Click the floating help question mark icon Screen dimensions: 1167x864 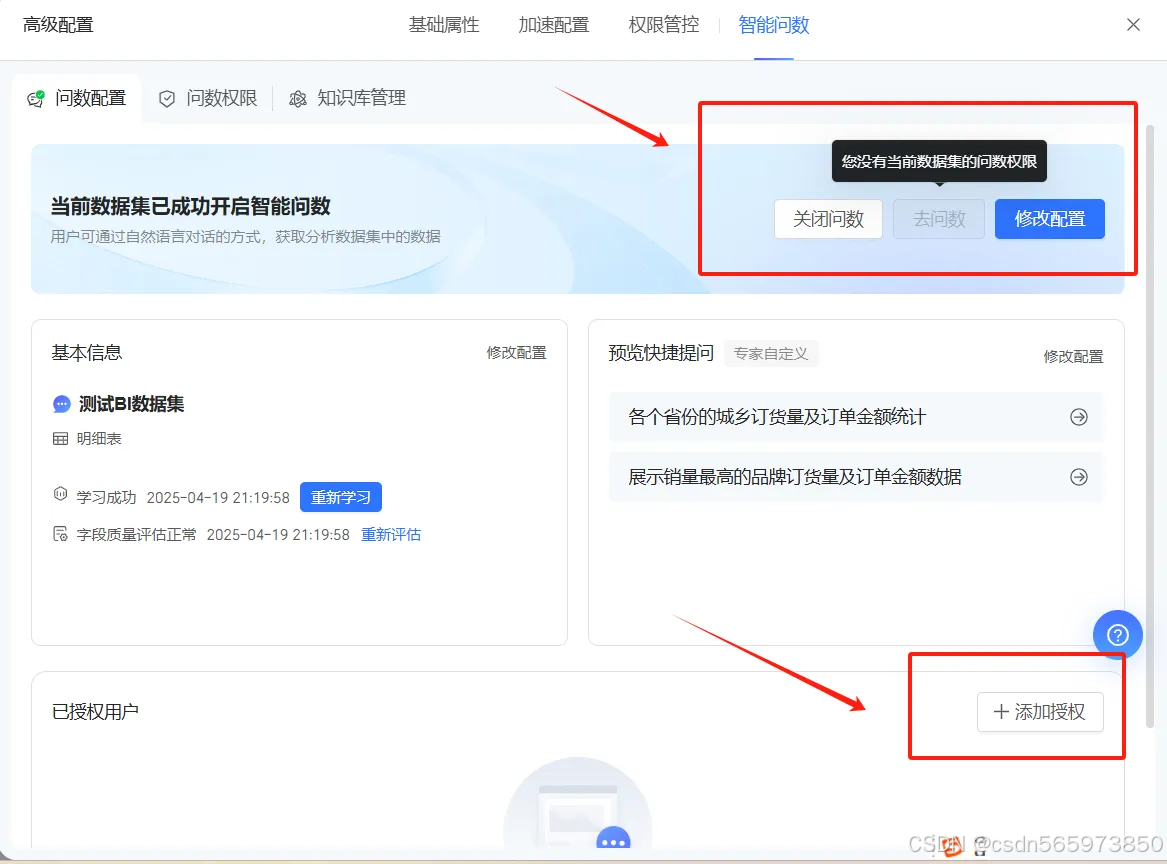(x=1117, y=635)
